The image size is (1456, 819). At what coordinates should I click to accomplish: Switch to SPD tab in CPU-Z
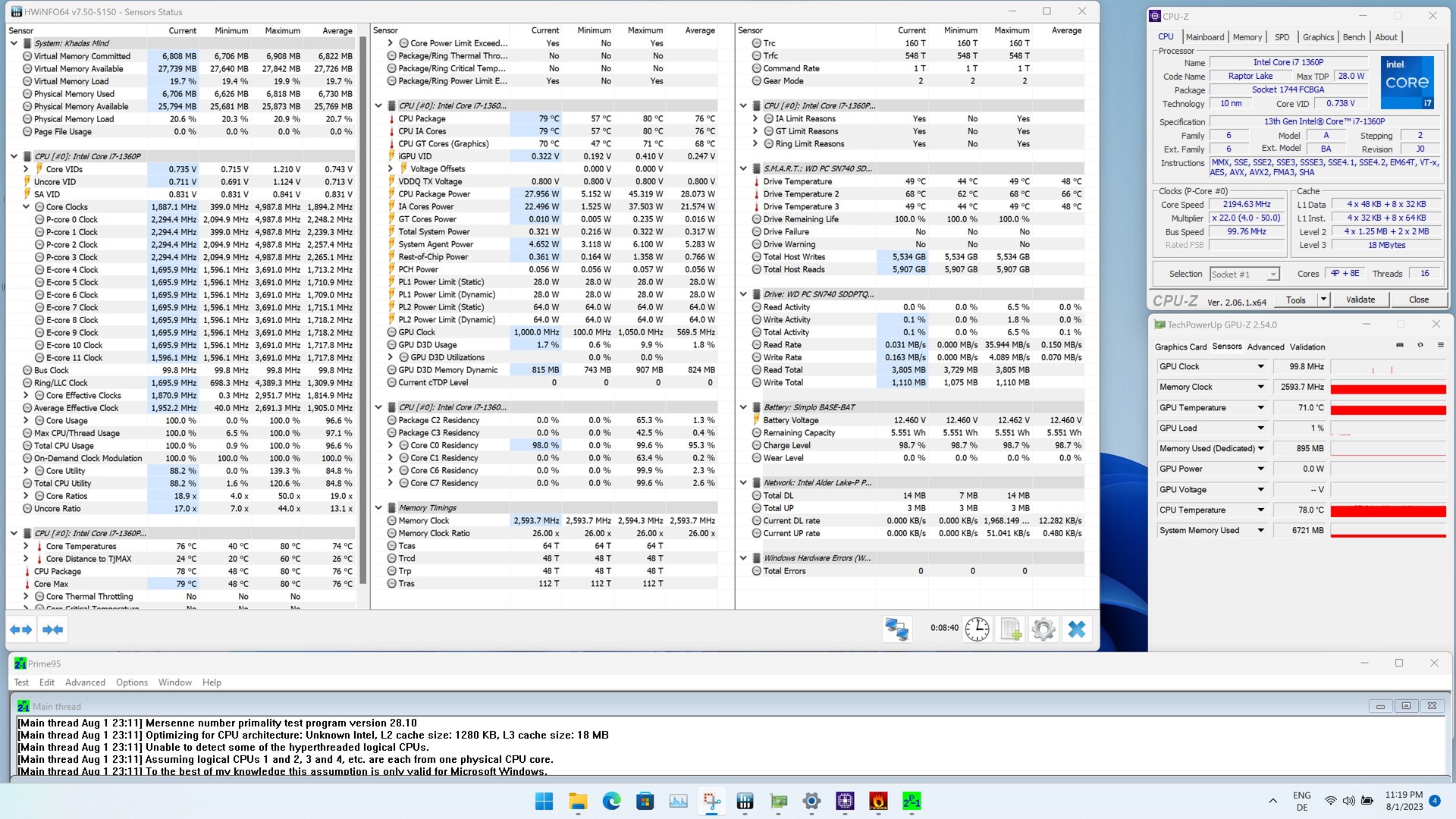click(x=1282, y=37)
